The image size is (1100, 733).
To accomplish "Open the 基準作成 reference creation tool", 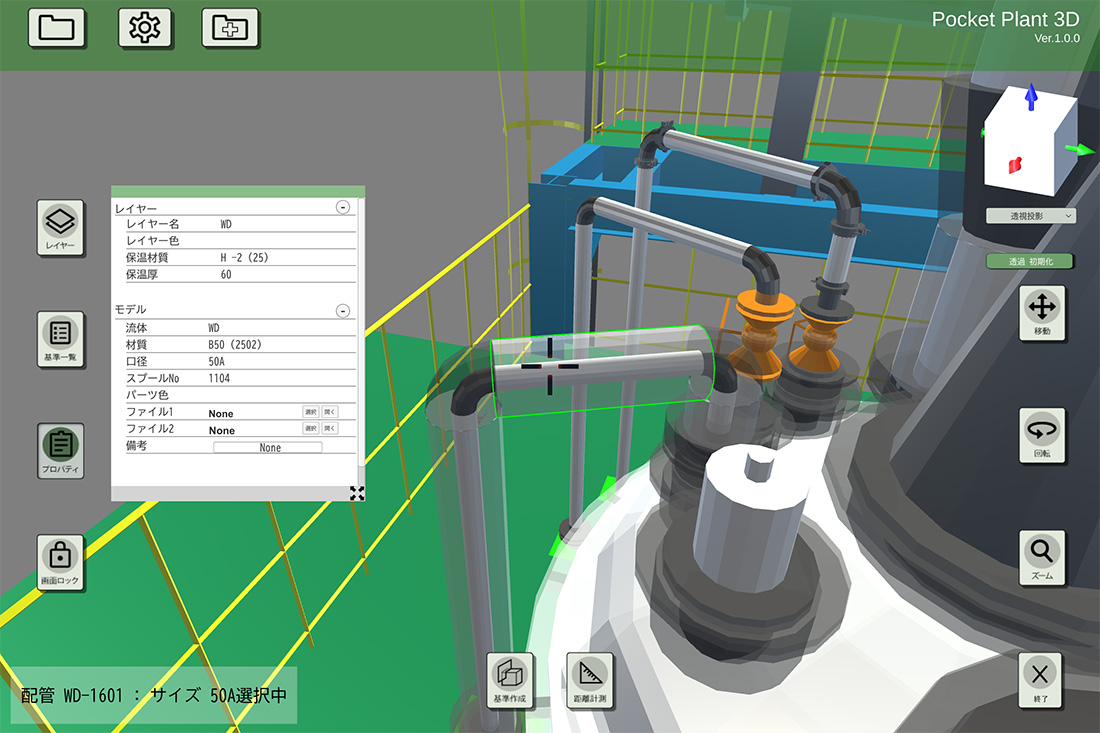I will pos(510,680).
